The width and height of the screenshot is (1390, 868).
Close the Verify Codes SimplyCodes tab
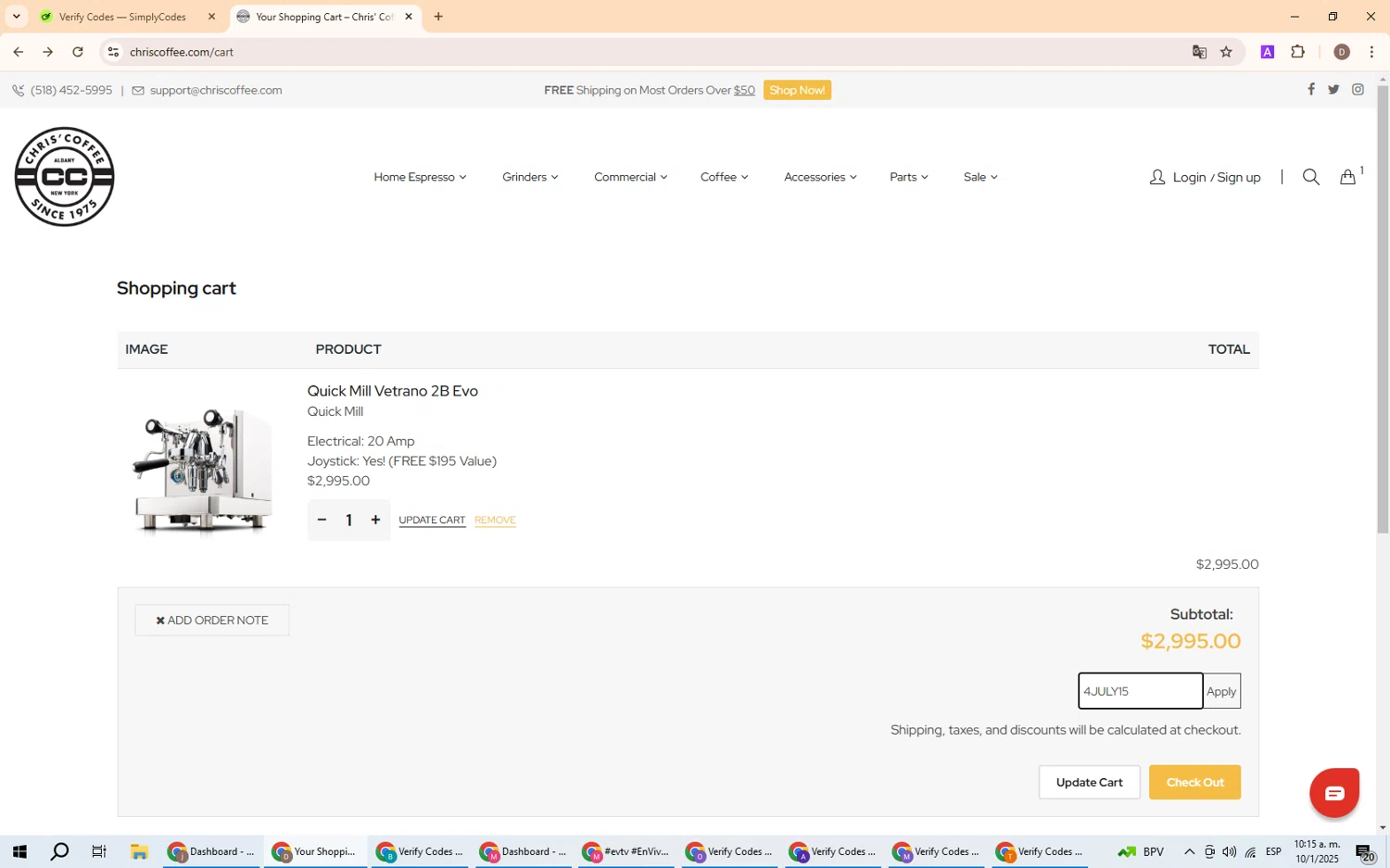[x=211, y=17]
